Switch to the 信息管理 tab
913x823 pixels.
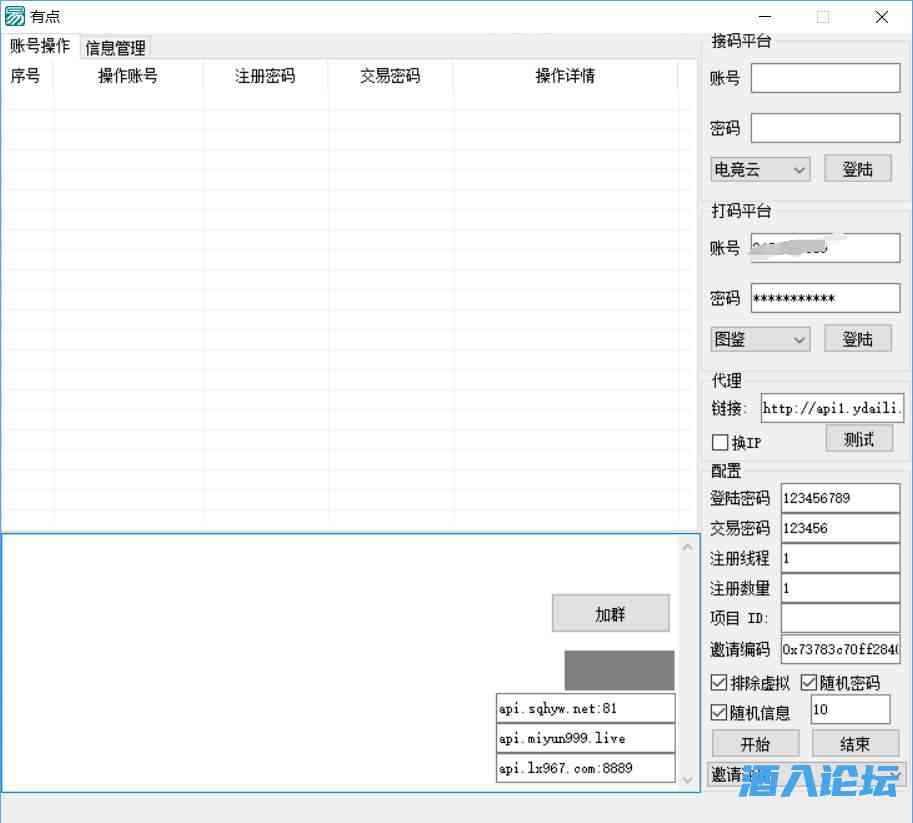pyautogui.click(x=116, y=47)
